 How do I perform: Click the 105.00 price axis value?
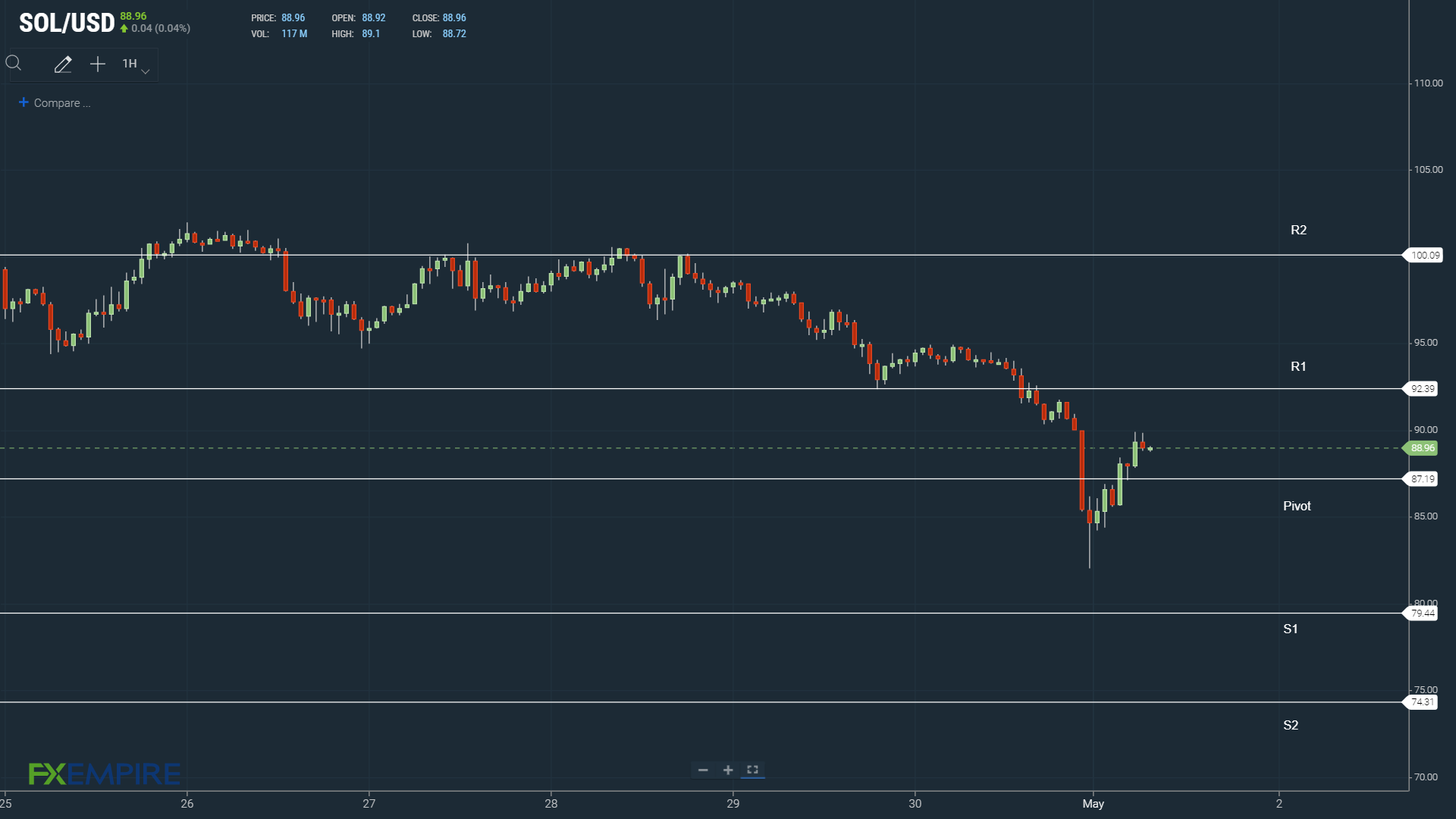click(x=1428, y=170)
